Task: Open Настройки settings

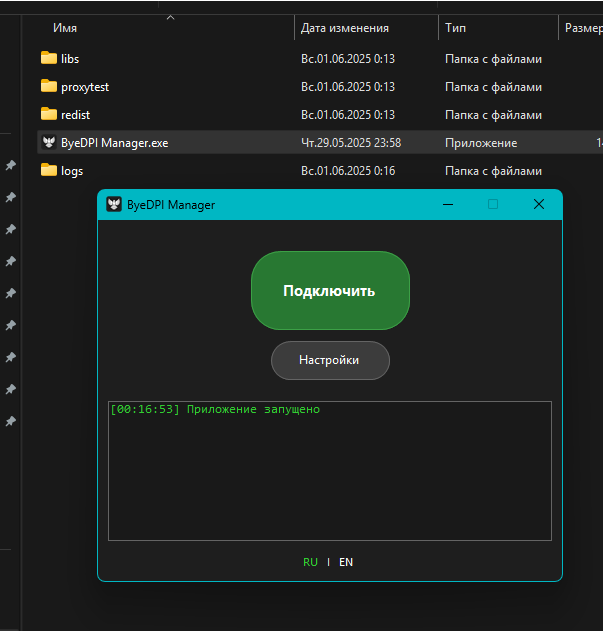Action: (329, 360)
